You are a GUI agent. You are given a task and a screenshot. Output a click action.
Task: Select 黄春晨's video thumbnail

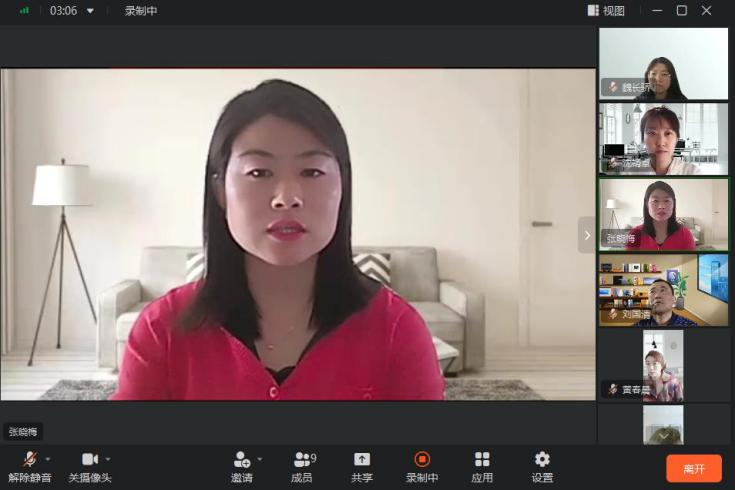[663, 366]
